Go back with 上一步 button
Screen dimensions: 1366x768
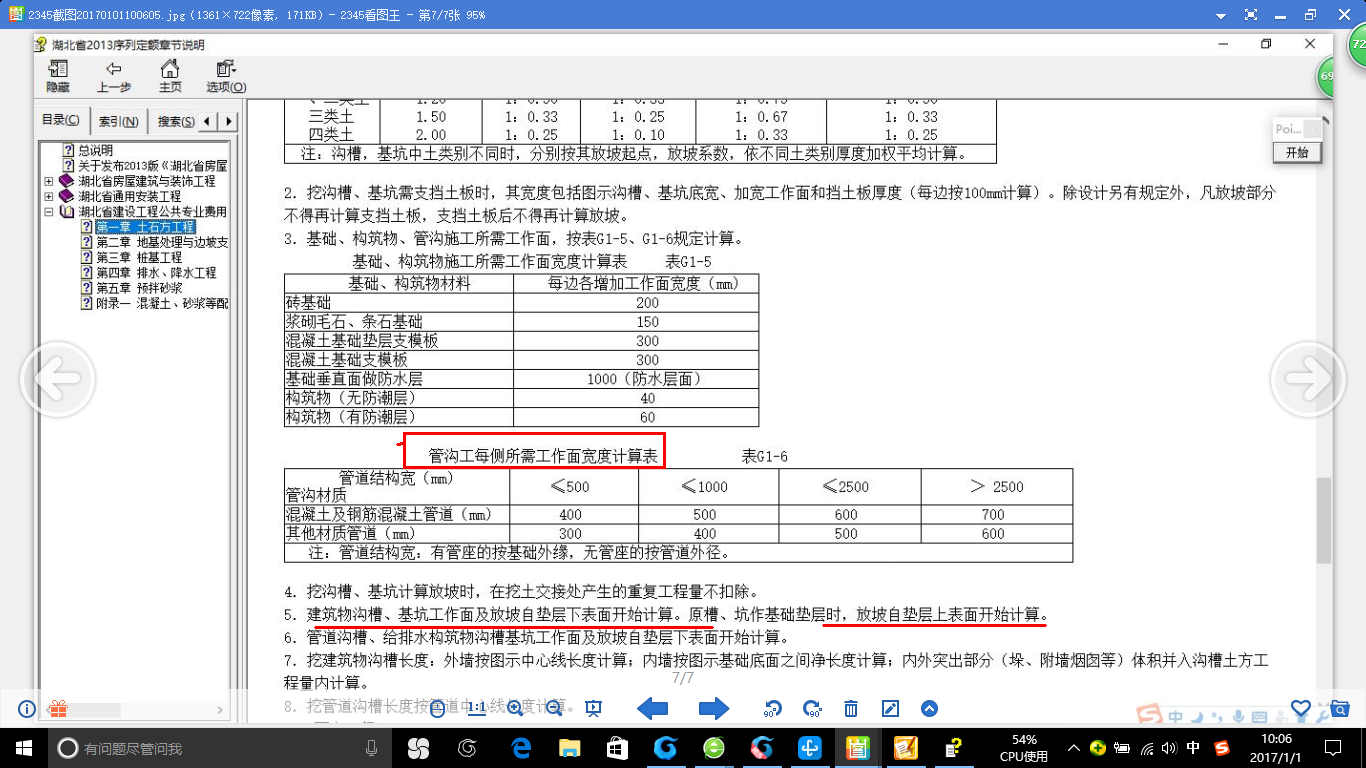coord(114,76)
